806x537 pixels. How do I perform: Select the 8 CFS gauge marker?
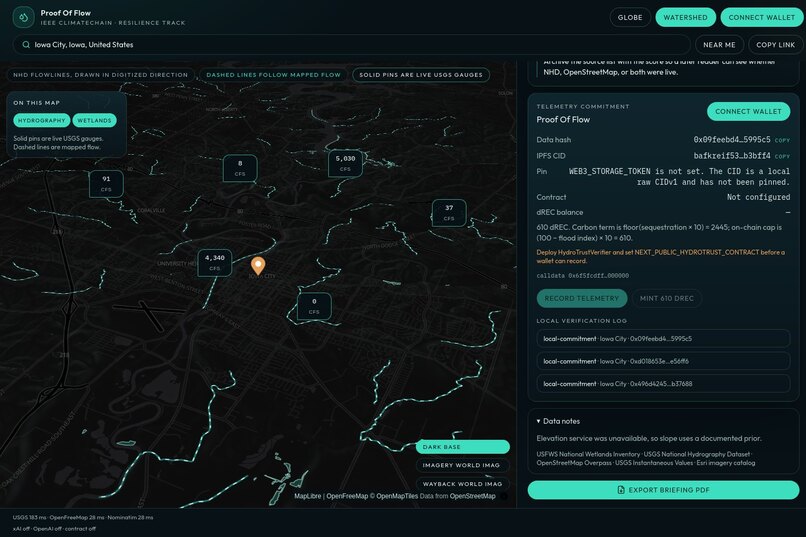click(240, 168)
